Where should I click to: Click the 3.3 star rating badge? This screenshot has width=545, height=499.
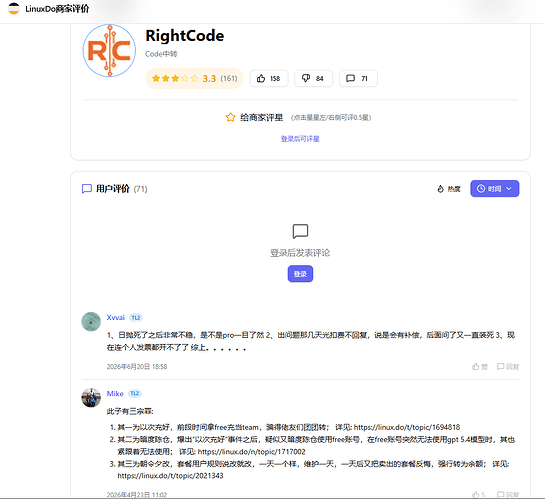(x=194, y=79)
